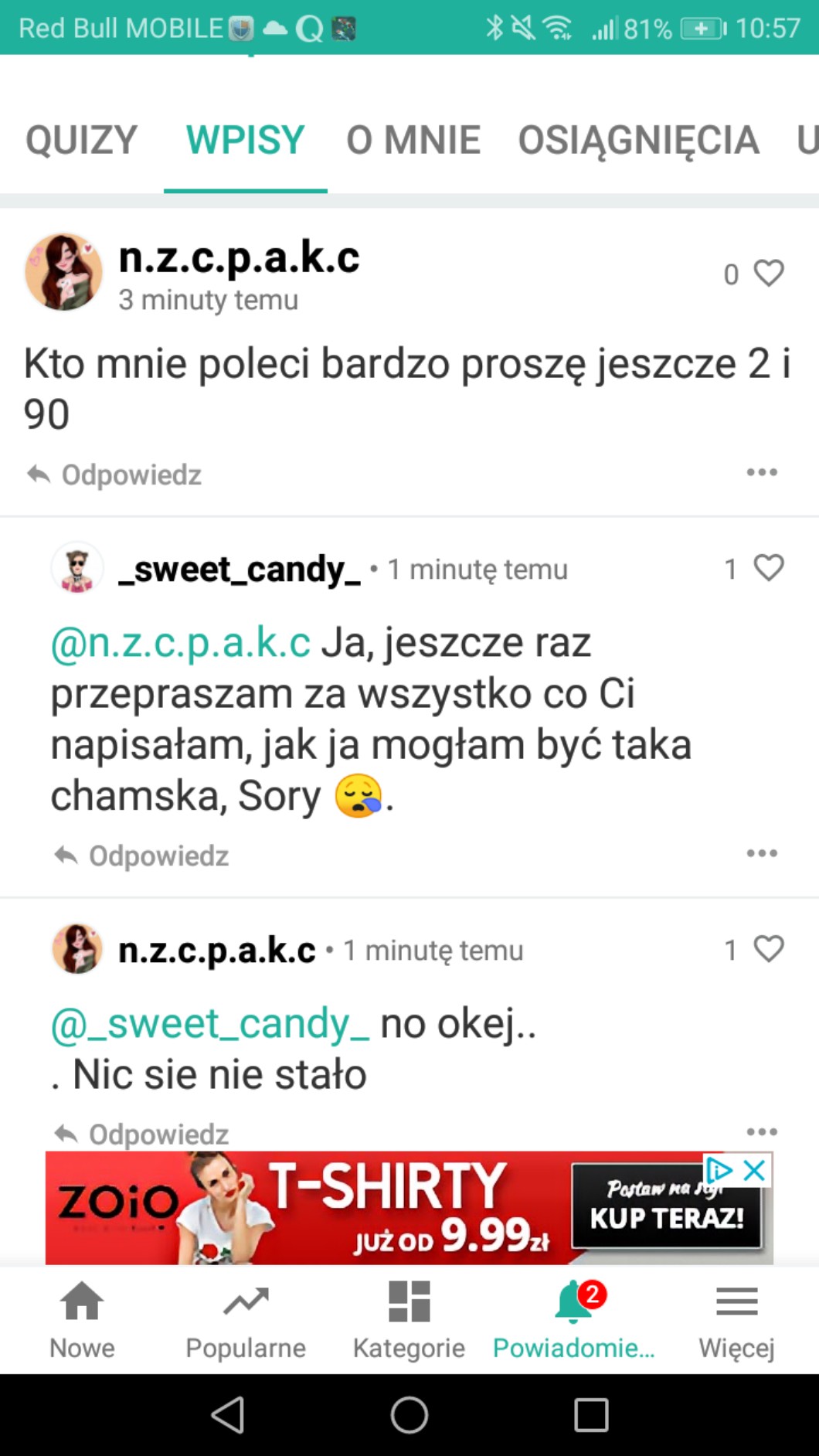The image size is (819, 1456).
Task: Like _sweet_candy_'s apology comment
Action: click(768, 568)
